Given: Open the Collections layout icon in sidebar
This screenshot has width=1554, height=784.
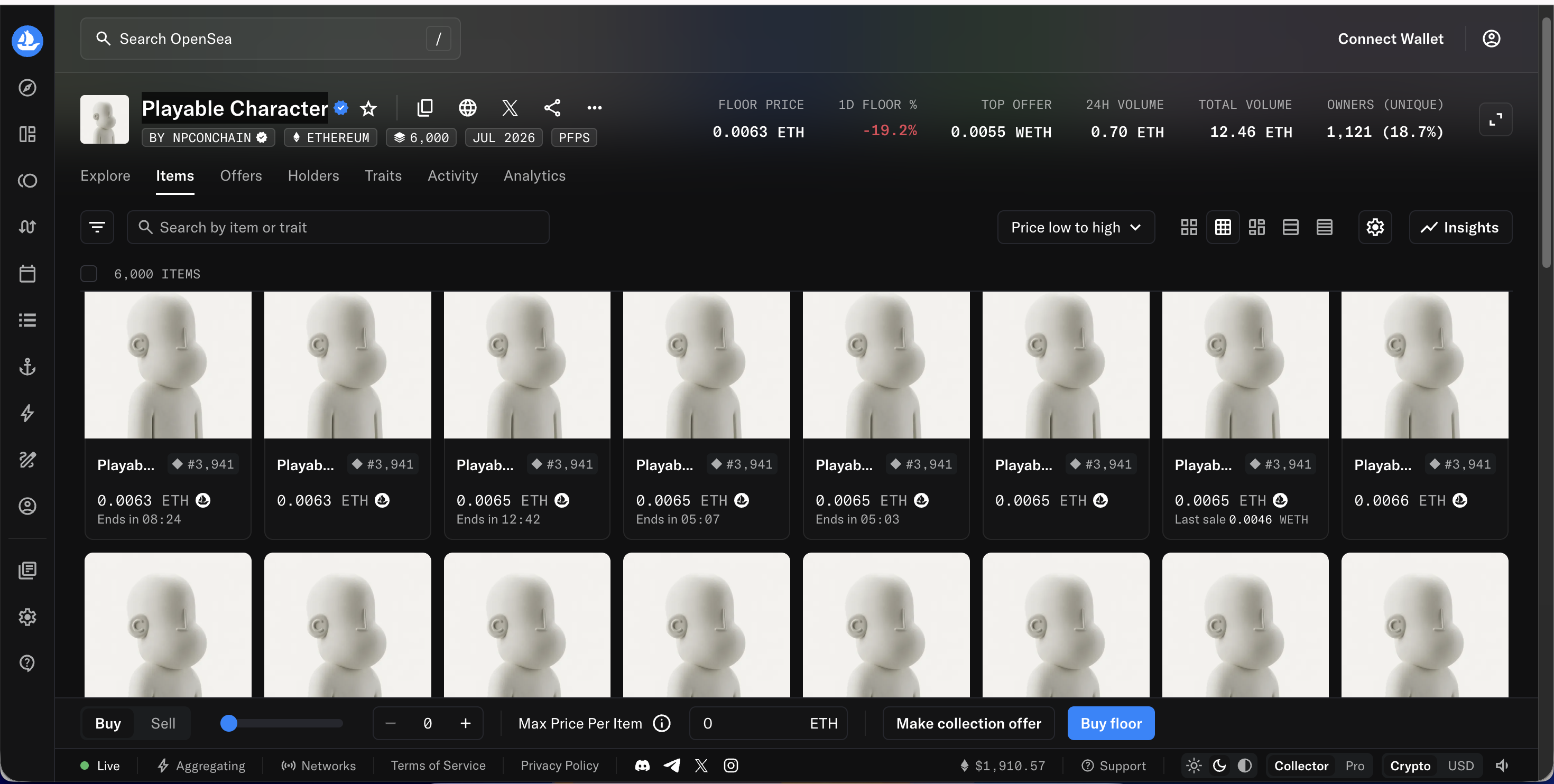Looking at the screenshot, I should (x=27, y=134).
